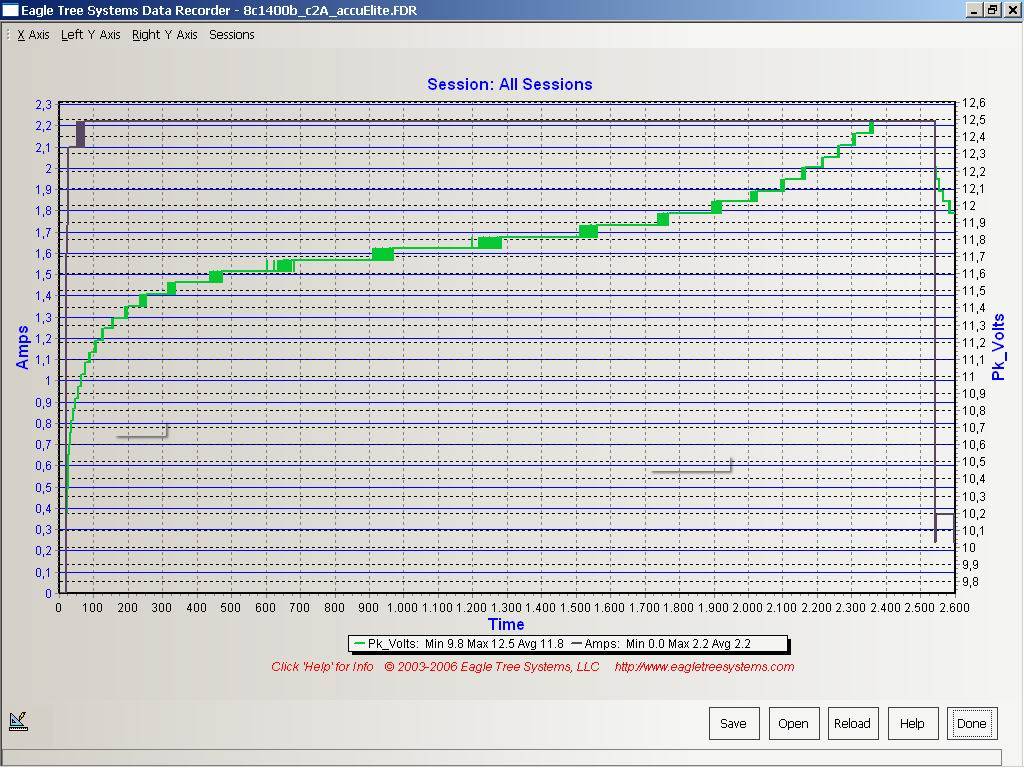The height and width of the screenshot is (768, 1024).
Task: Close the Eagle Tree Data Recorder window
Action: coord(1010,10)
